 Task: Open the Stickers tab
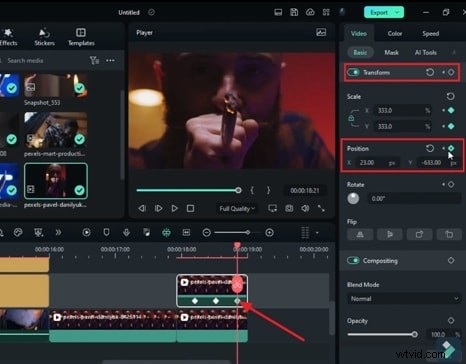[x=44, y=37]
